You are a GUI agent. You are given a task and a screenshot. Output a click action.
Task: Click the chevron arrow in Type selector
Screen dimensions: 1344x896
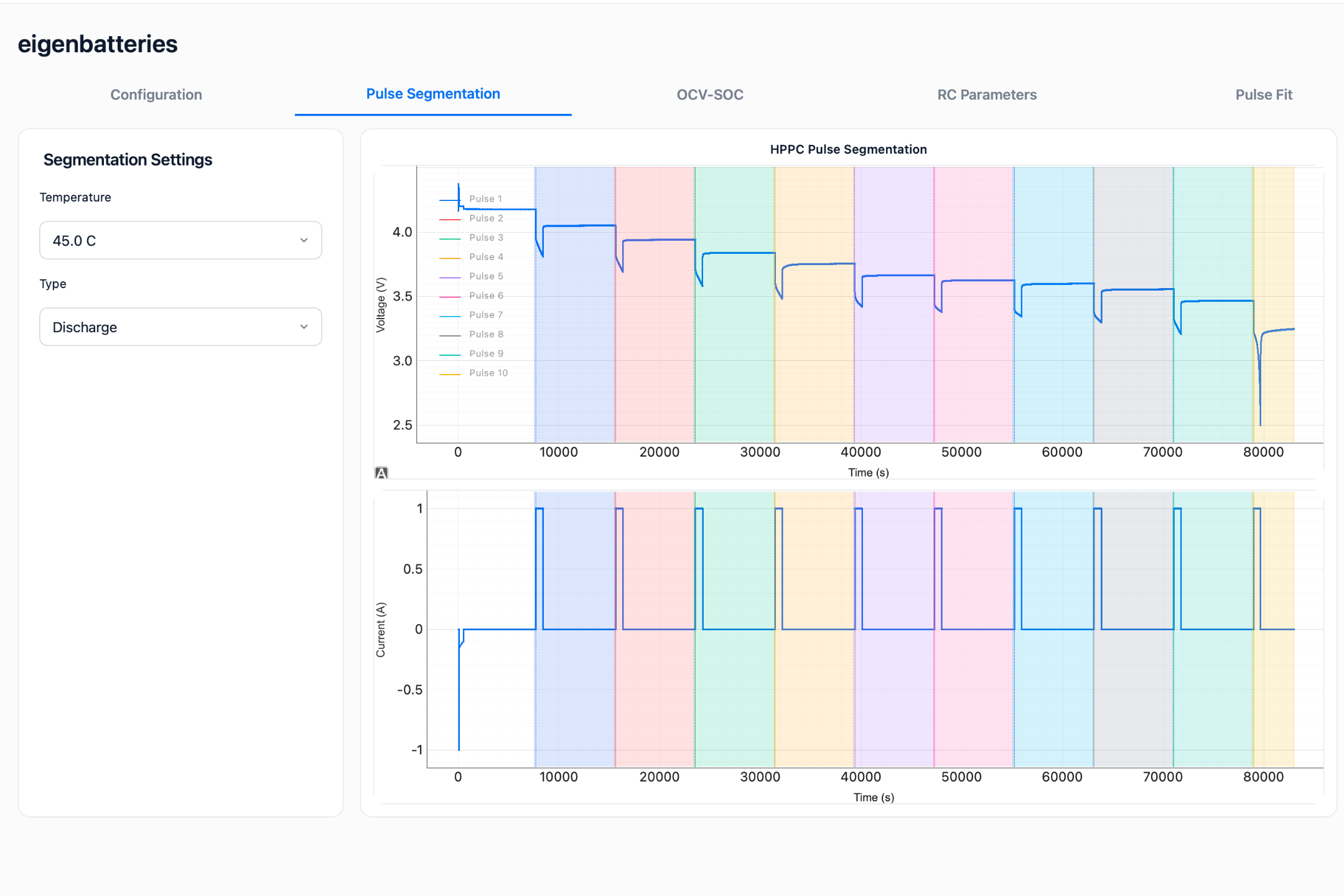click(304, 327)
